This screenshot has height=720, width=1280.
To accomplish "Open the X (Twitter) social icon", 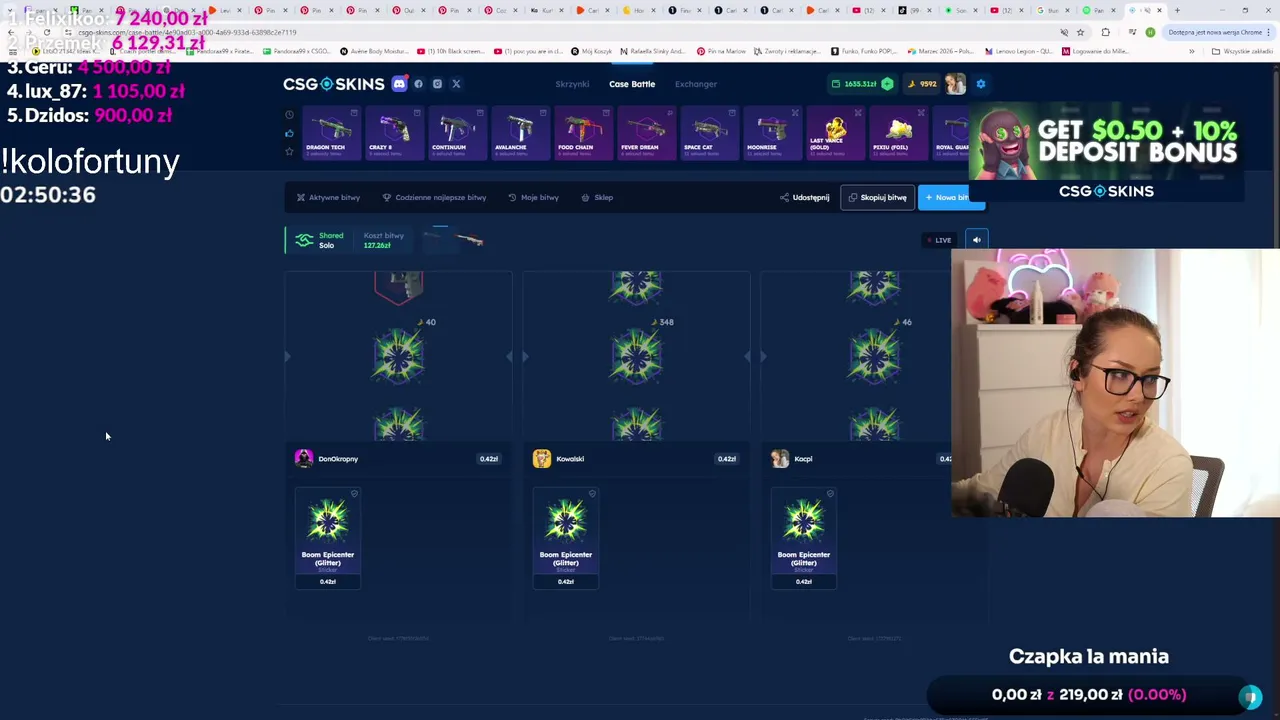I will coord(456,84).
